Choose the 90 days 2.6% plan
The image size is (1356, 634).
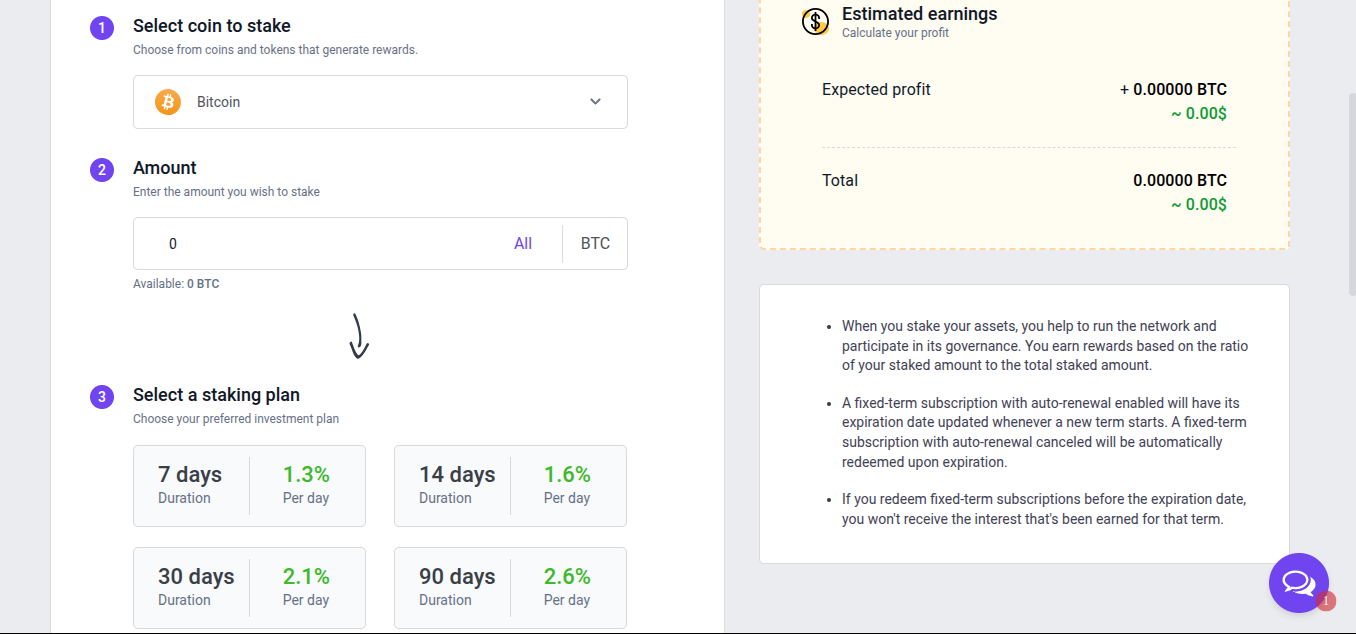coord(510,588)
